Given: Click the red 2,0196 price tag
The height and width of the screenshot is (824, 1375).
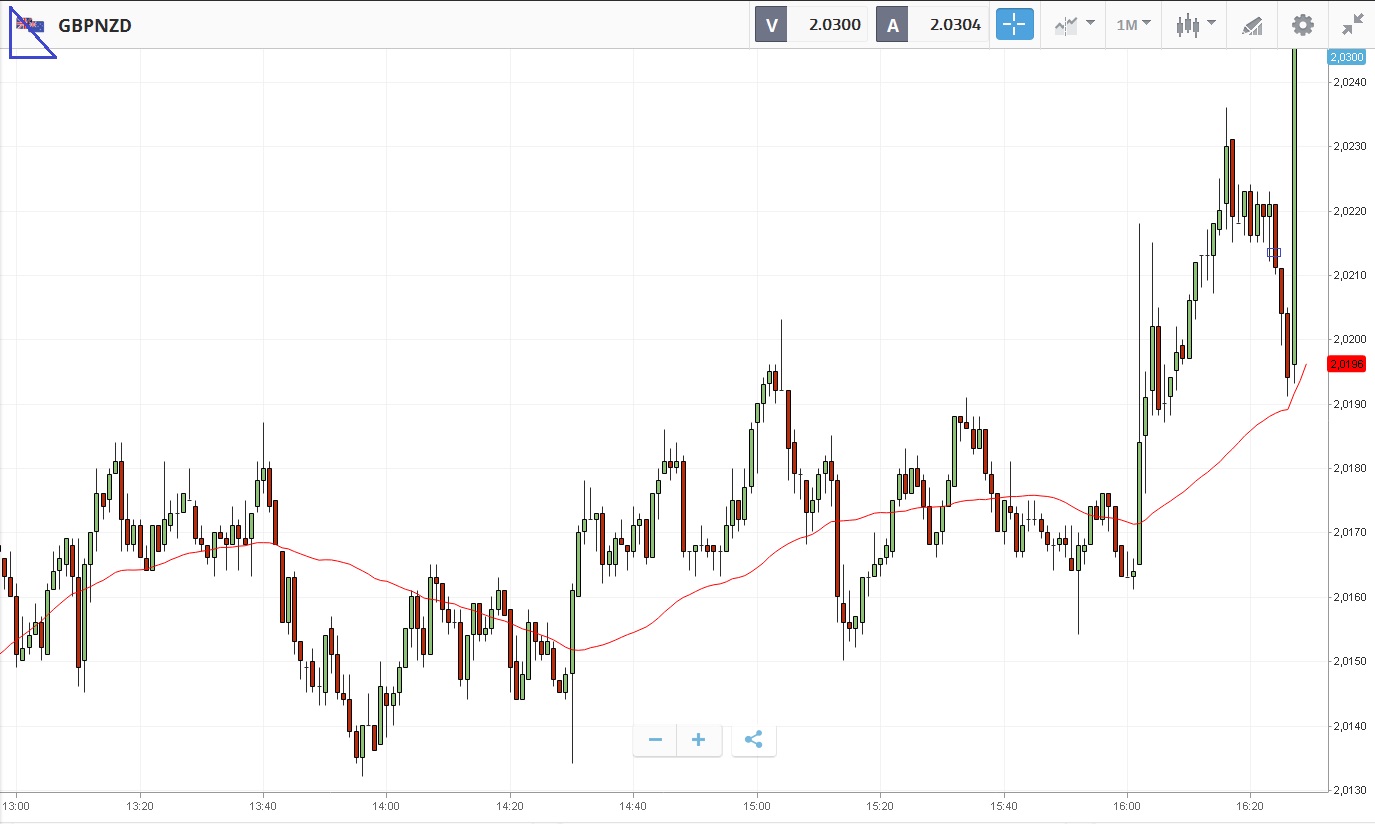Looking at the screenshot, I should click(x=1346, y=364).
